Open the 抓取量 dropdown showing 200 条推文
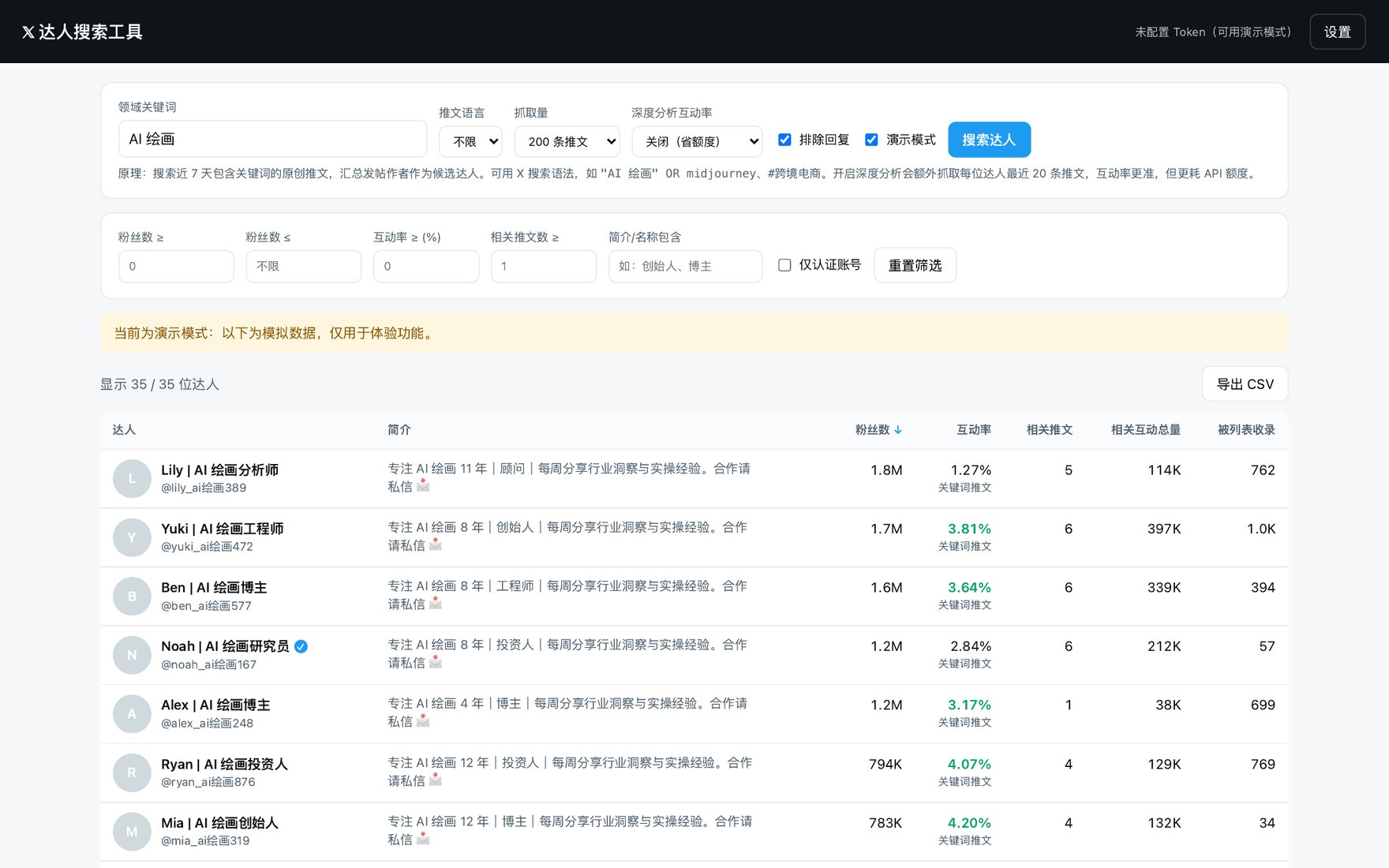 tap(567, 141)
